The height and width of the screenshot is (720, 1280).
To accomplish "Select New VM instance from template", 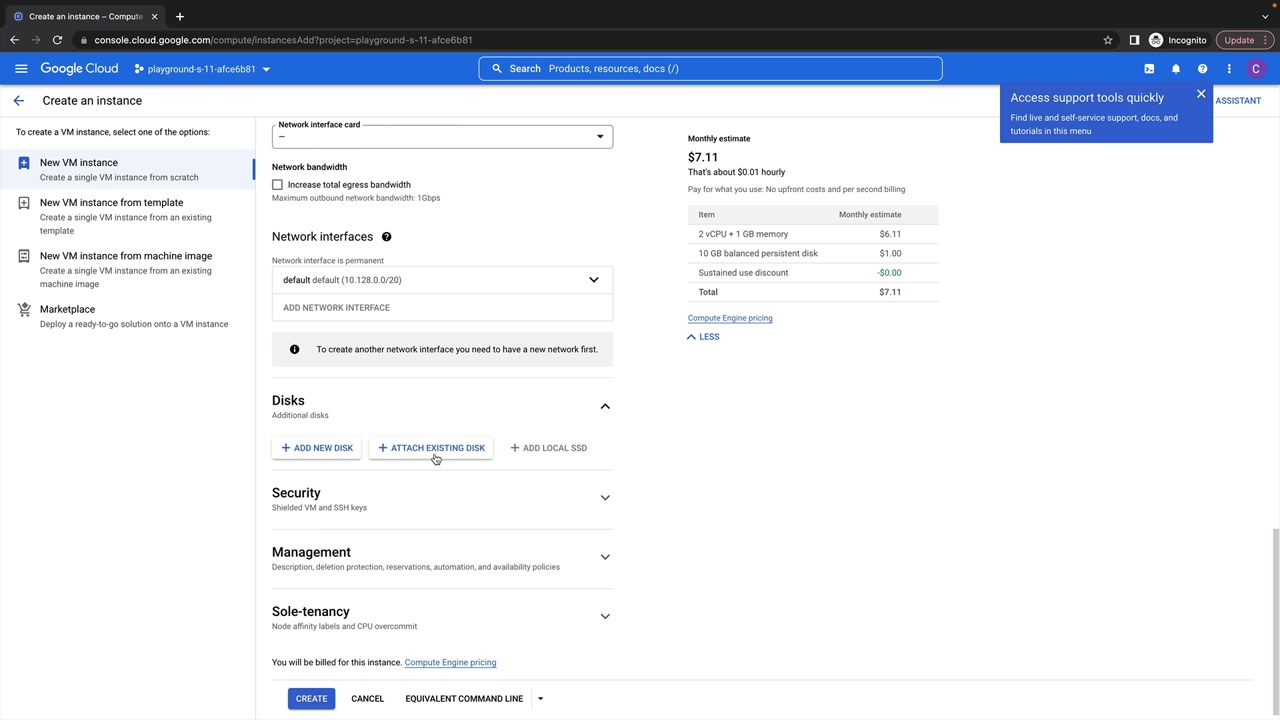I will [x=128, y=216].
